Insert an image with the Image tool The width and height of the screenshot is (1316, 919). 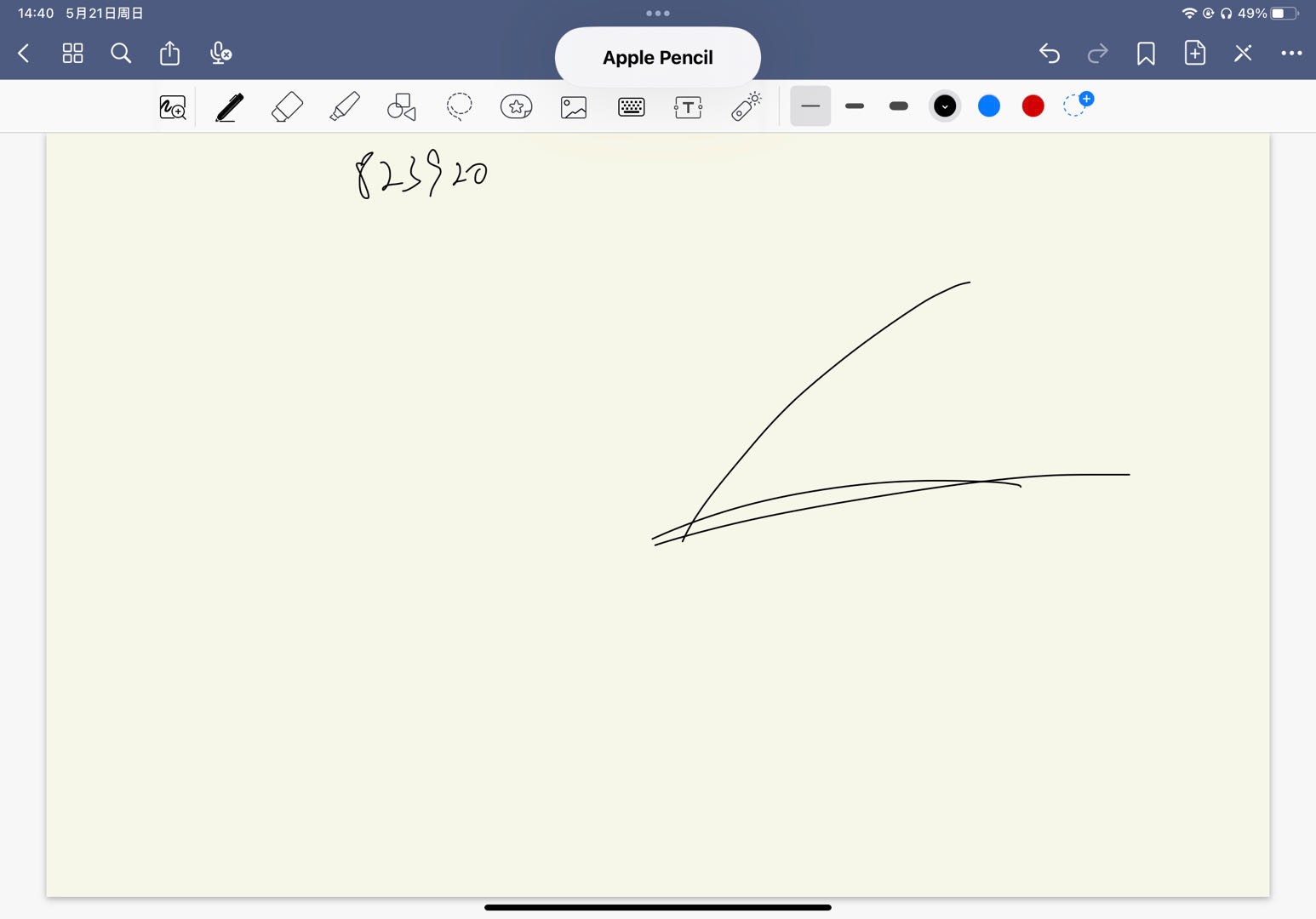point(574,107)
